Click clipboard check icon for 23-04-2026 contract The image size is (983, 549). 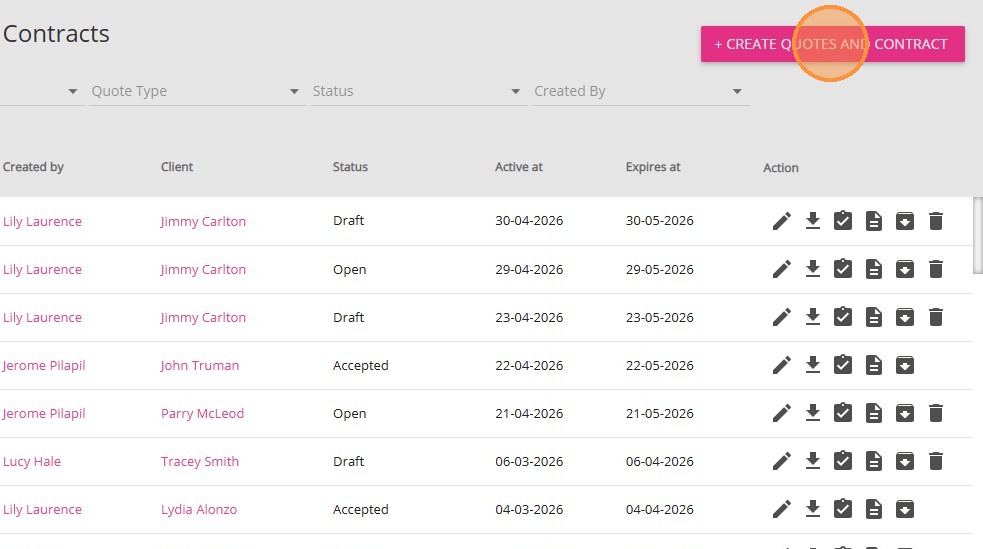pyautogui.click(x=843, y=317)
